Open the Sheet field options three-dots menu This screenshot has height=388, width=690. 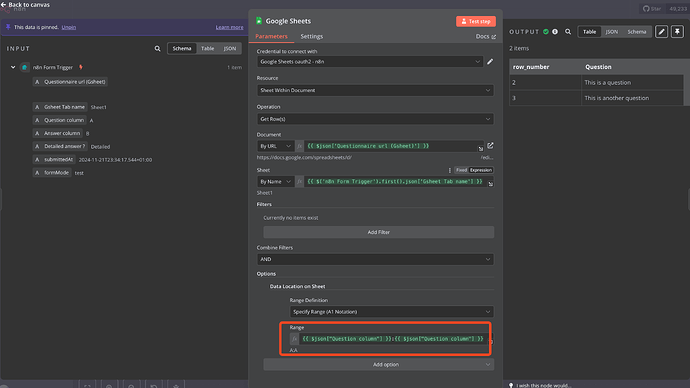pyautogui.click(x=449, y=170)
